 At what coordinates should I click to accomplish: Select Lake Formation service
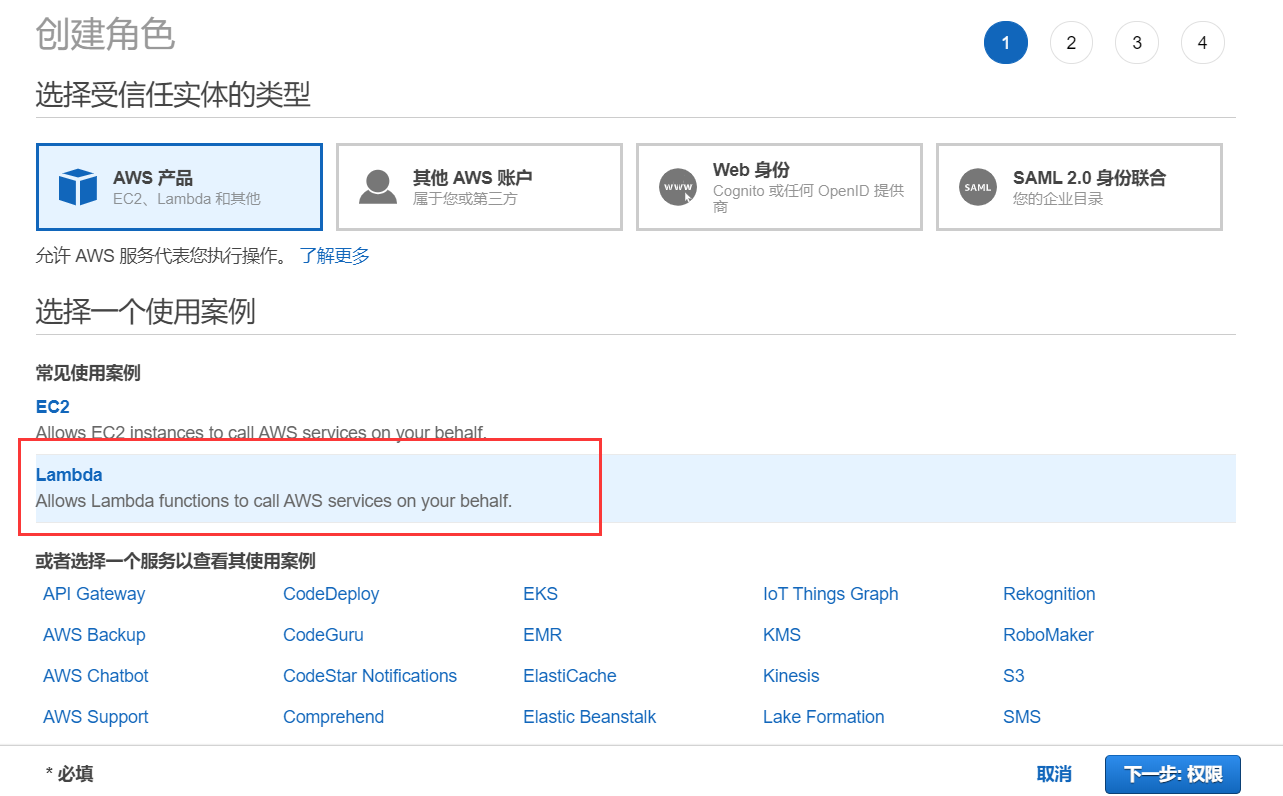point(824,717)
